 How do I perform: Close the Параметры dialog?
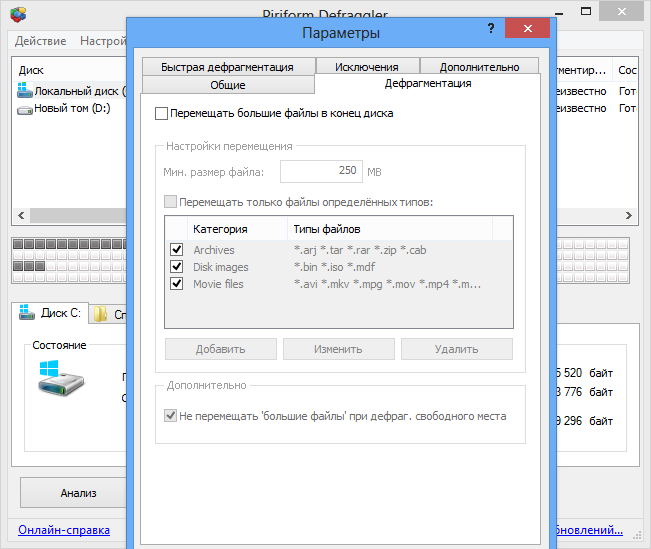[527, 28]
